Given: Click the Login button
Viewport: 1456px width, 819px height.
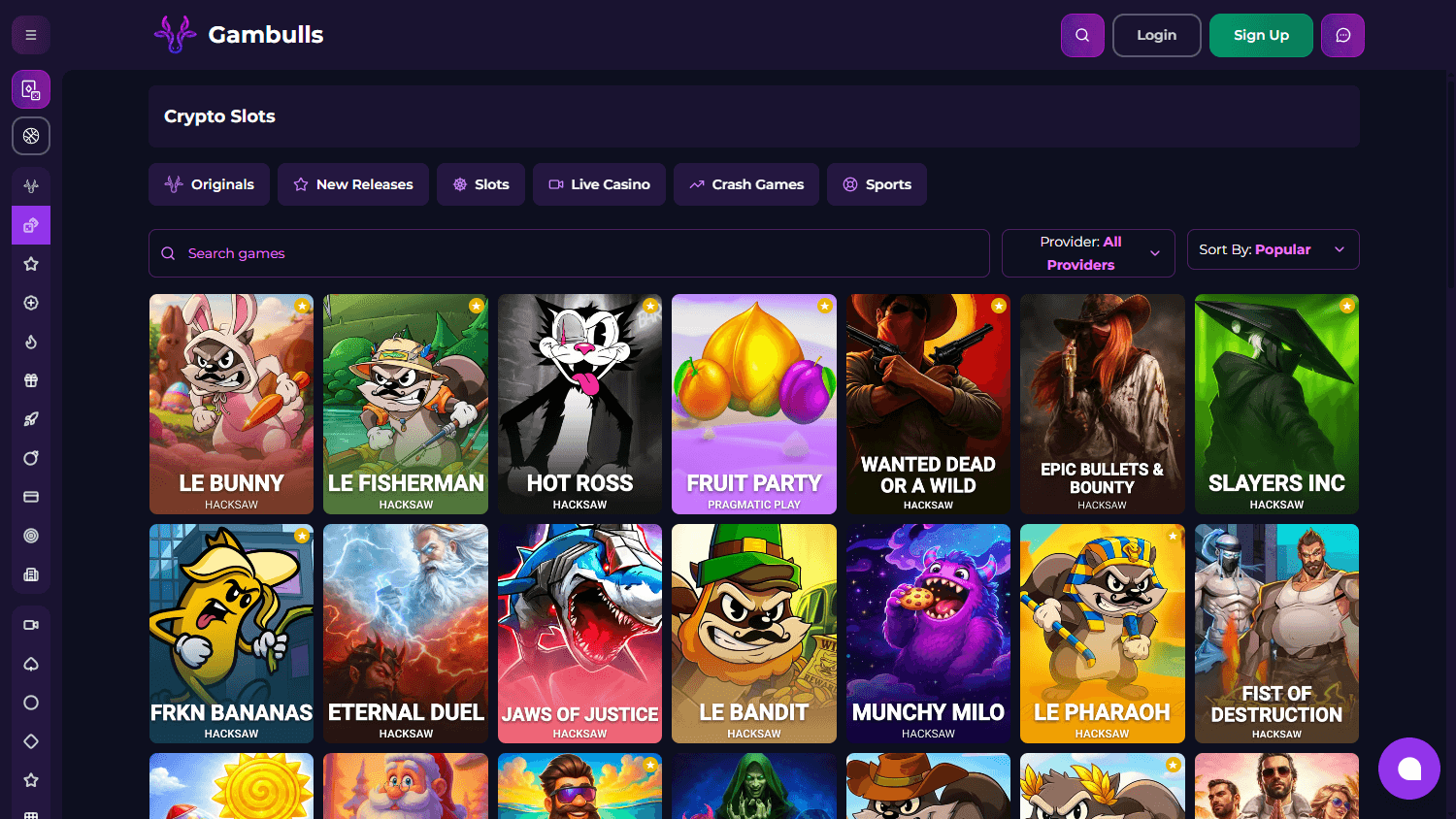Looking at the screenshot, I should [x=1157, y=35].
